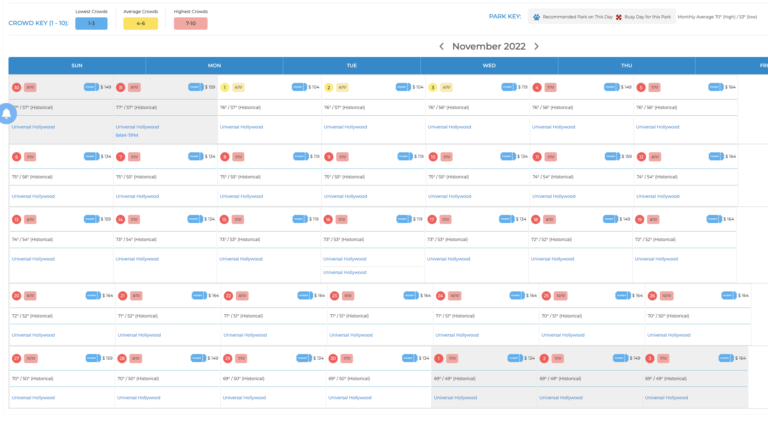Open Universal Hollywood link for November 6
The image size is (768, 424).
pos(33,196)
